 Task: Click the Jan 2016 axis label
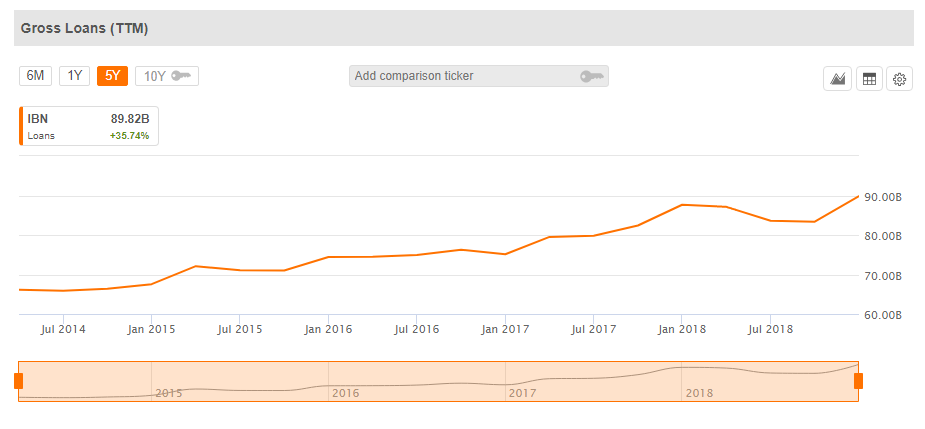328,329
